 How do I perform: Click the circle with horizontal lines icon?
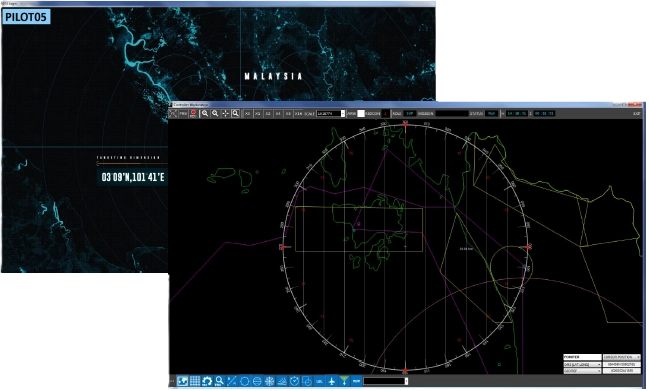point(257,381)
